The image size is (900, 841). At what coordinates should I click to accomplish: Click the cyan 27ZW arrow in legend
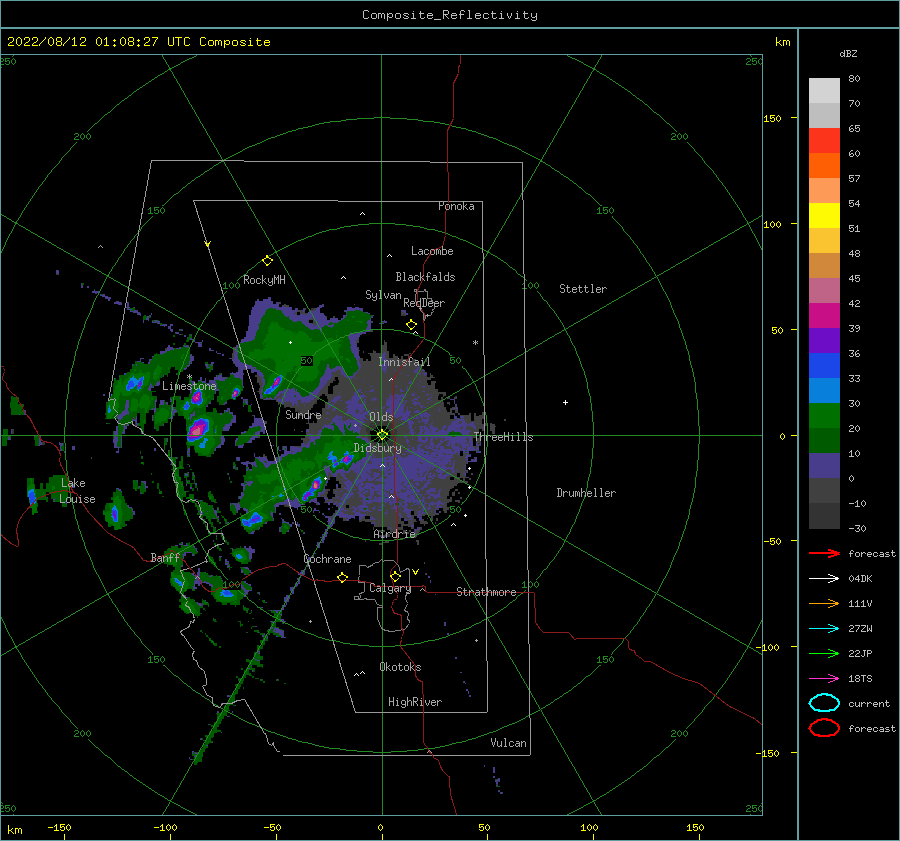(x=824, y=629)
